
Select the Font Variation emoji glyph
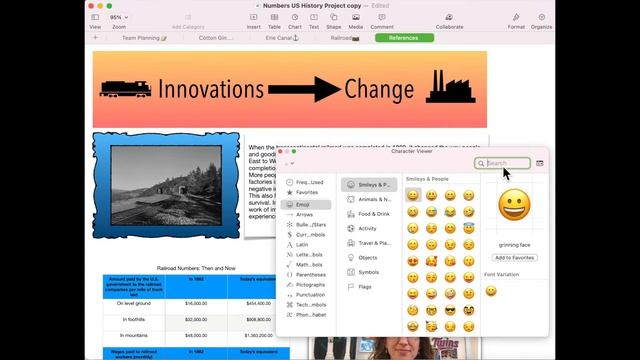point(491,291)
